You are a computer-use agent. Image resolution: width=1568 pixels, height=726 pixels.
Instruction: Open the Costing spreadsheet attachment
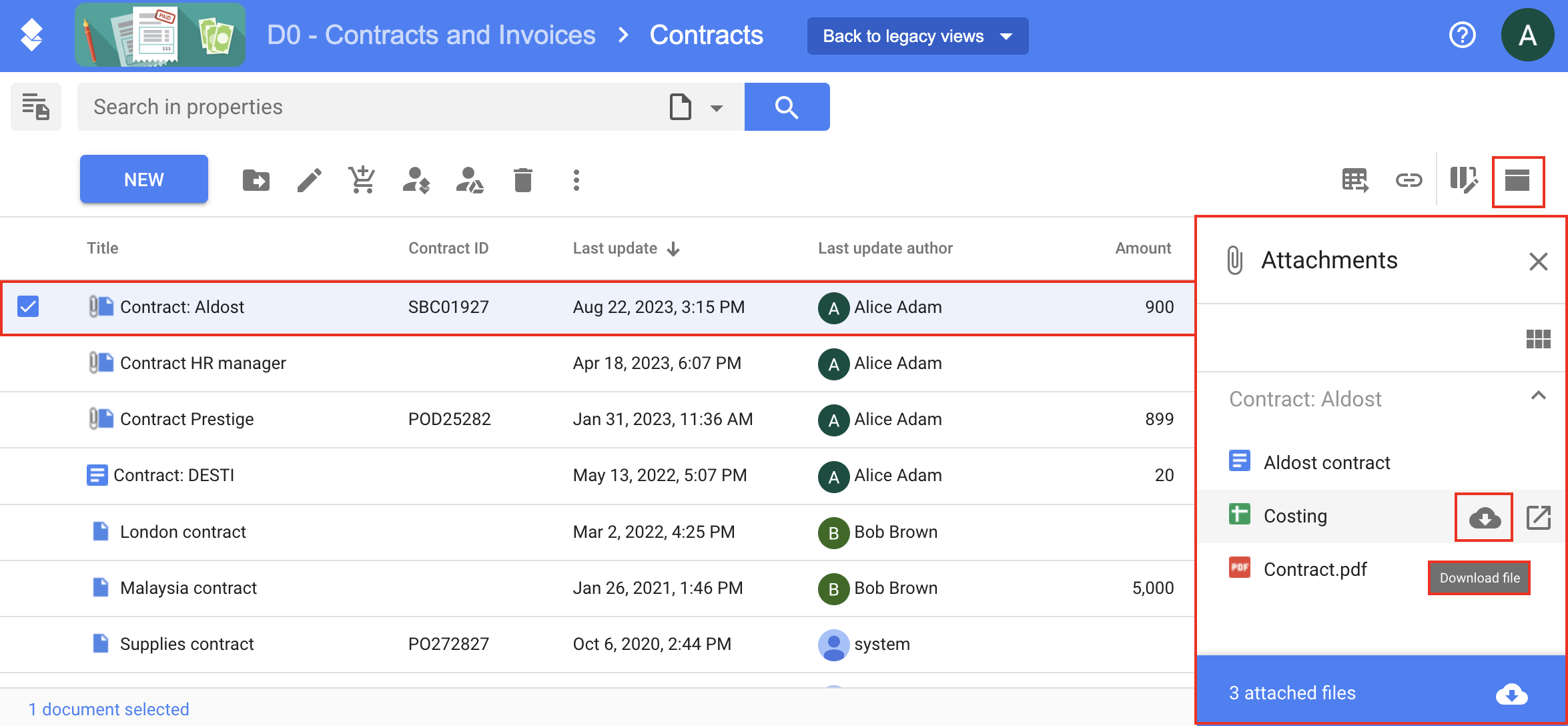[x=1294, y=516]
